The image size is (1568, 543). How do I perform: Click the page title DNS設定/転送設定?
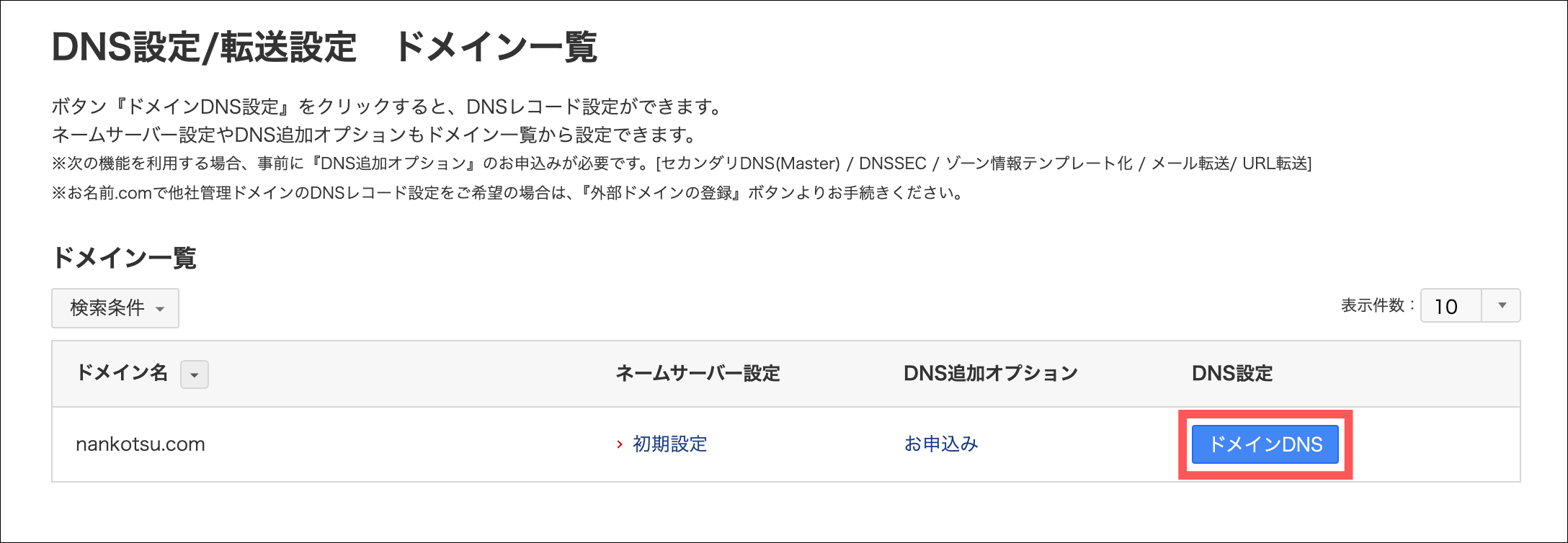pos(204,48)
